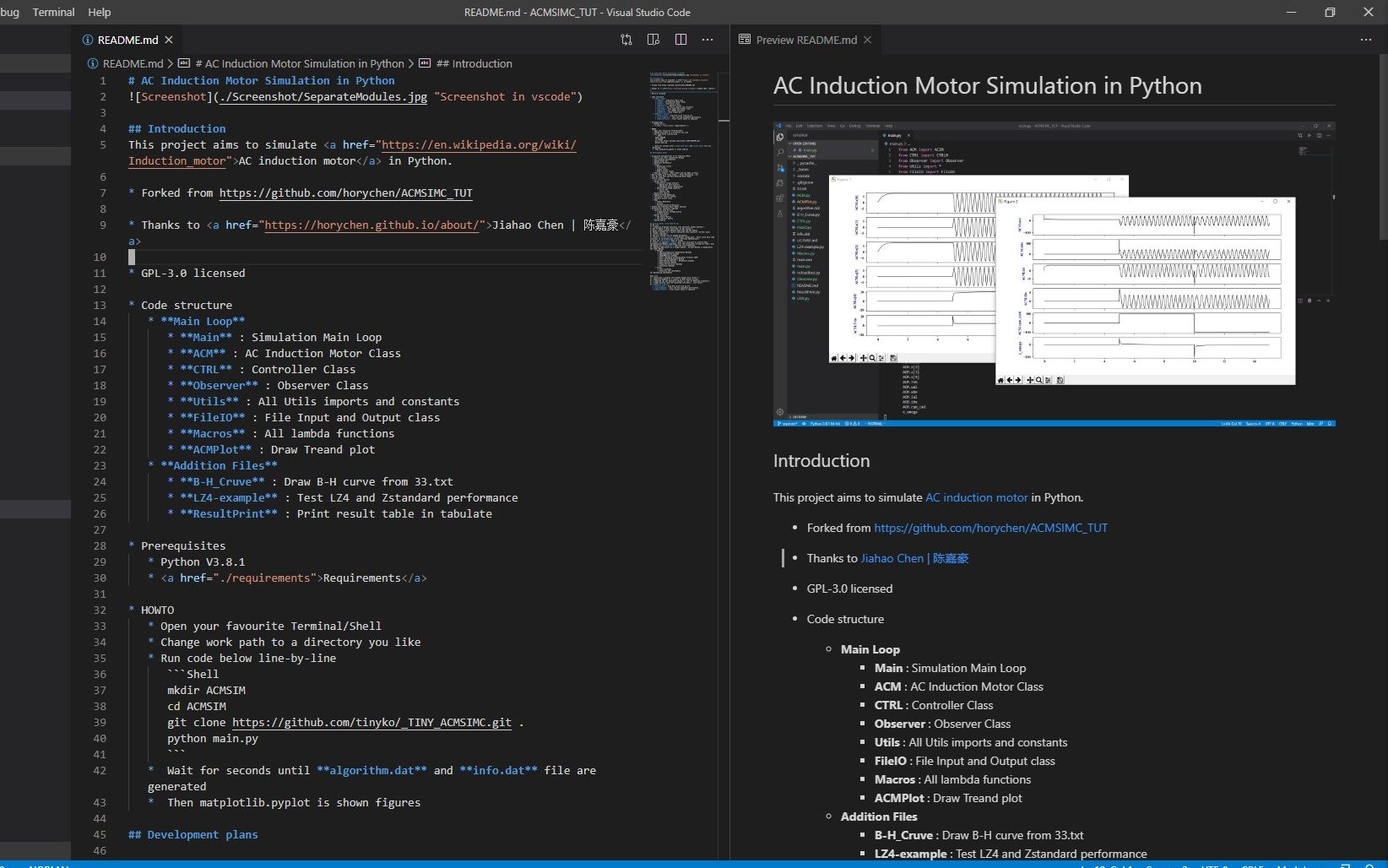This screenshot has height=868, width=1388.
Task: Open the Help menu
Action: tap(100, 12)
